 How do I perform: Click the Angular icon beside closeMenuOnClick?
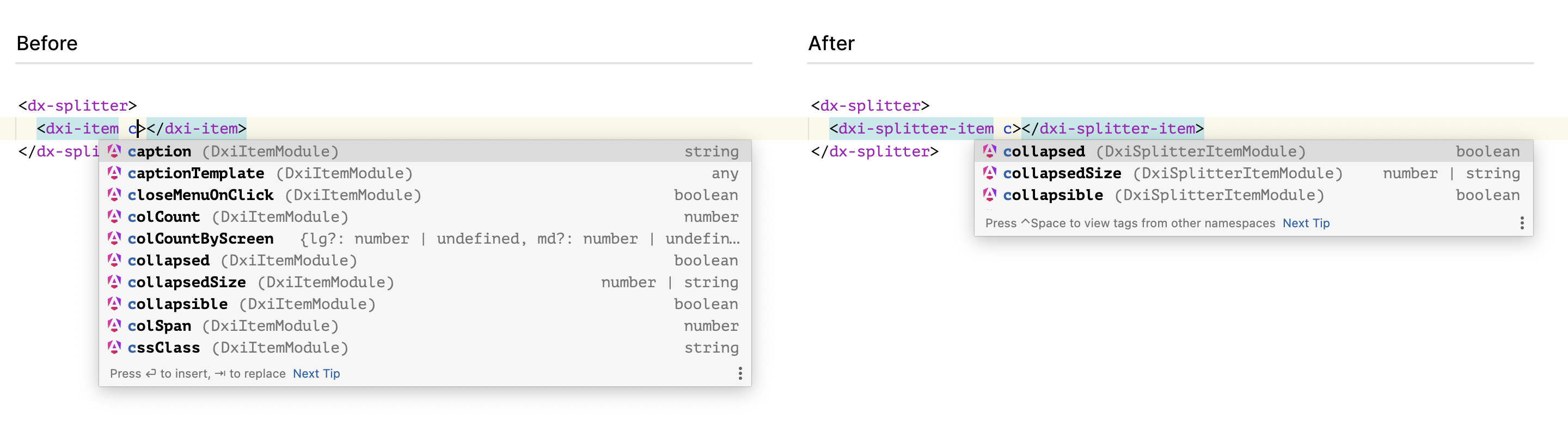(114, 195)
